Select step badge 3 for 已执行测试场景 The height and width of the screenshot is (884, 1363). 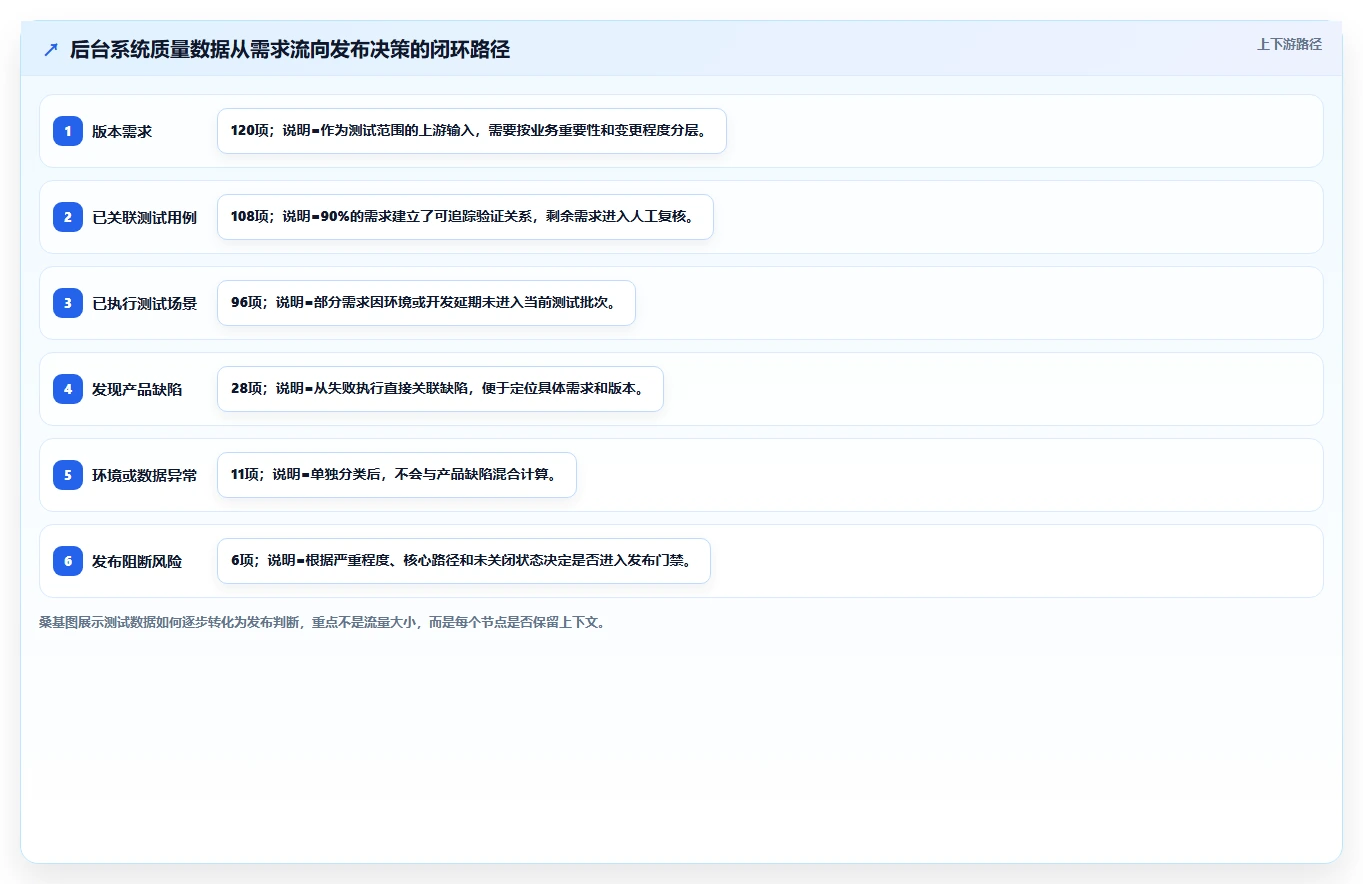[x=68, y=303]
